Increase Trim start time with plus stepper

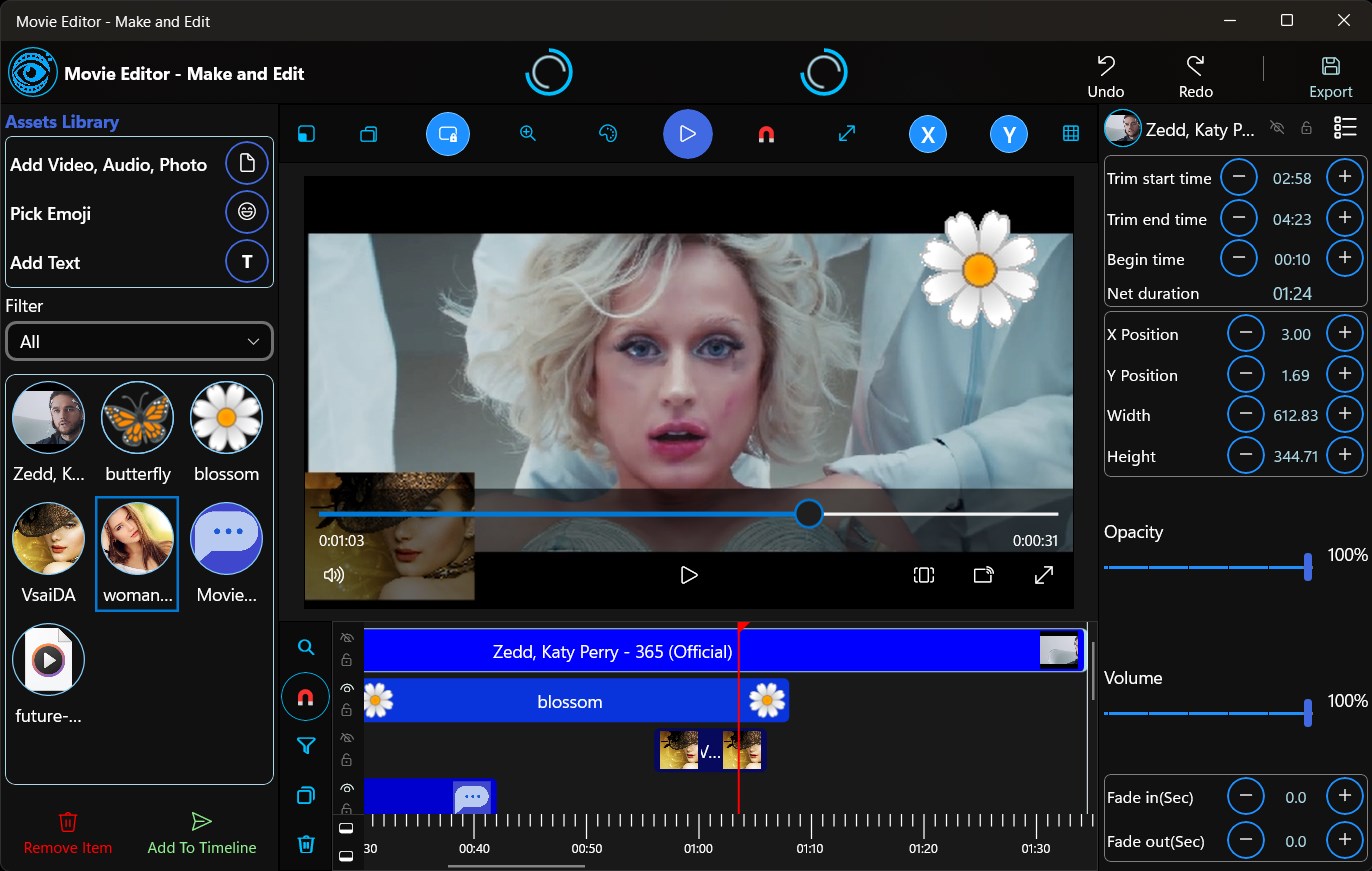(x=1345, y=177)
